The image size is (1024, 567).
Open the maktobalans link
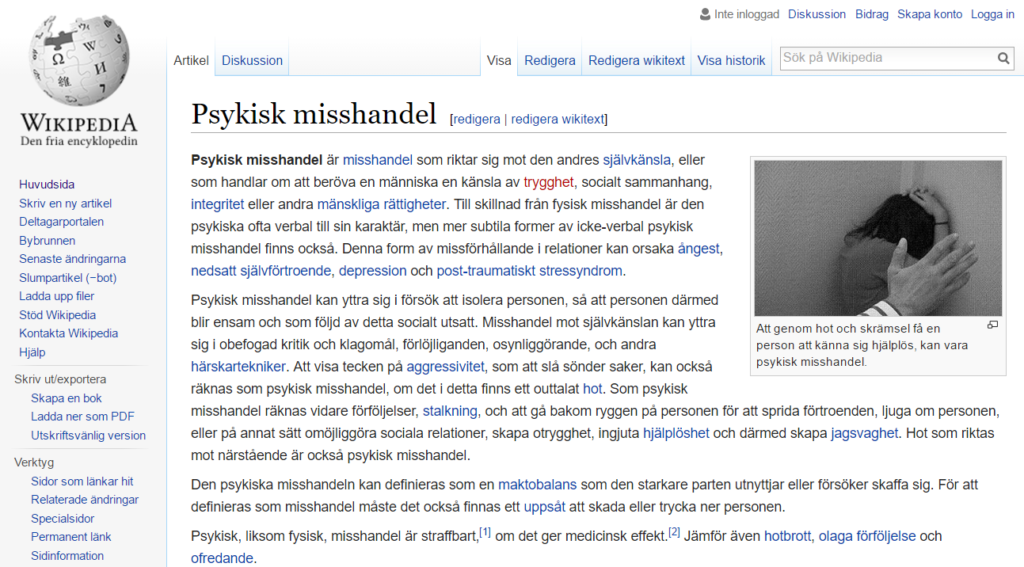(537, 485)
